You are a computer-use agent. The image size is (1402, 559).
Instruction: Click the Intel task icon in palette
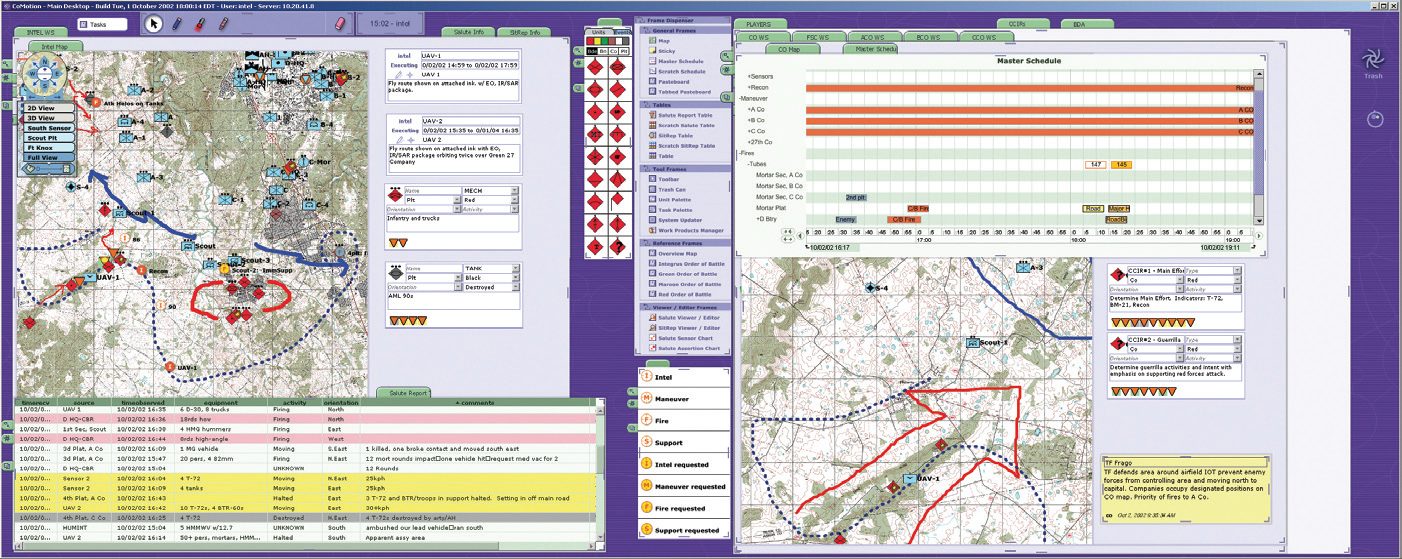coord(647,378)
